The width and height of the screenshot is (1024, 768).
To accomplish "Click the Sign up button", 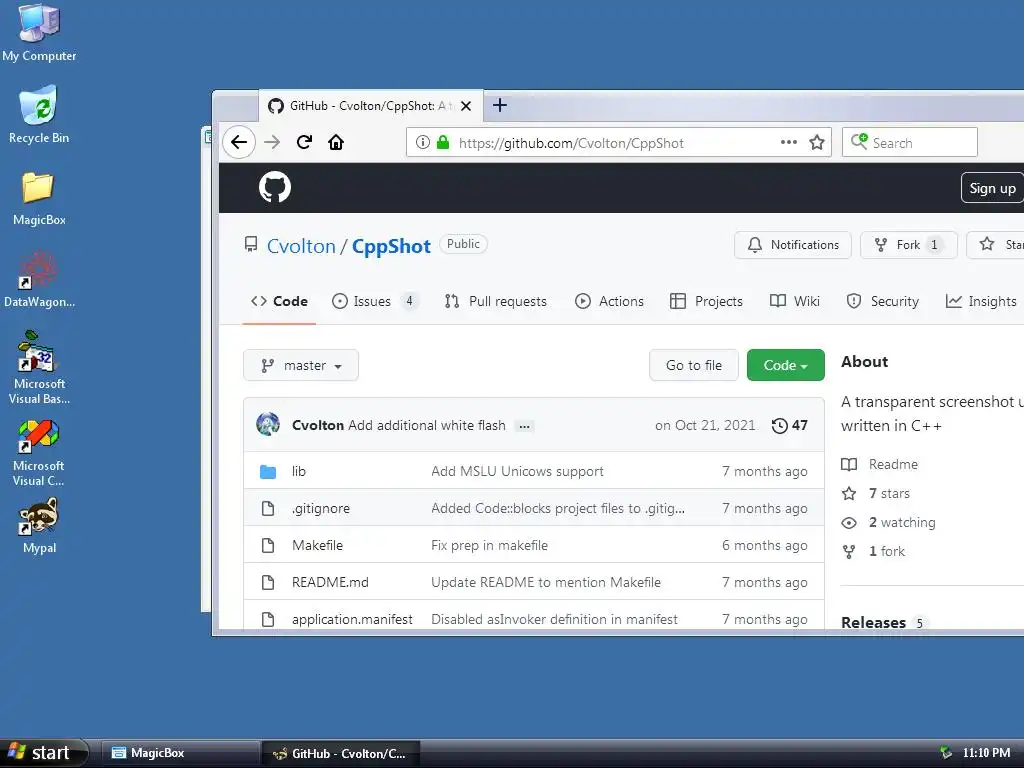I will tap(991, 188).
